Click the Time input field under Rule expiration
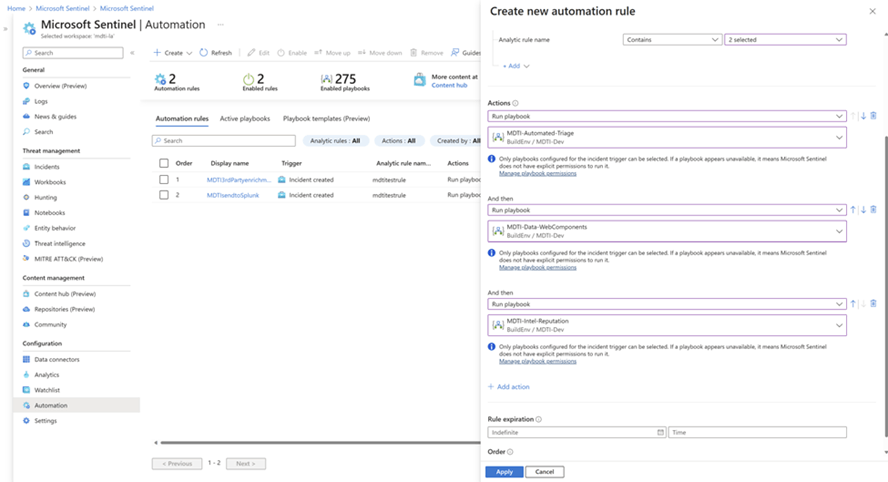 [757, 433]
